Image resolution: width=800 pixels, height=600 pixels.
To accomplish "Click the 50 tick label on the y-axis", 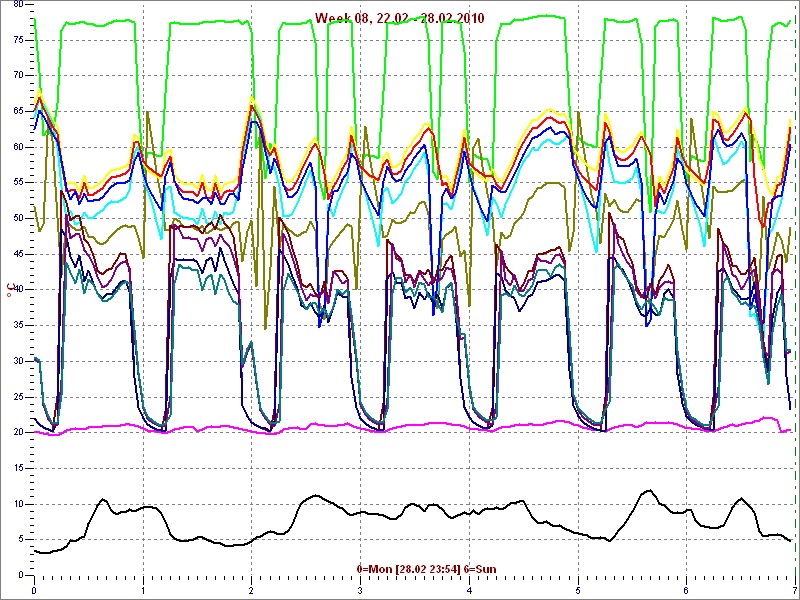I will [x=16, y=218].
